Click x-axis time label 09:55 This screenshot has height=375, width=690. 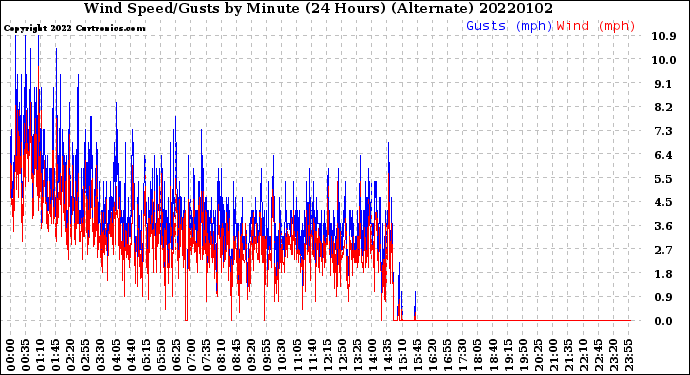tap(267, 355)
